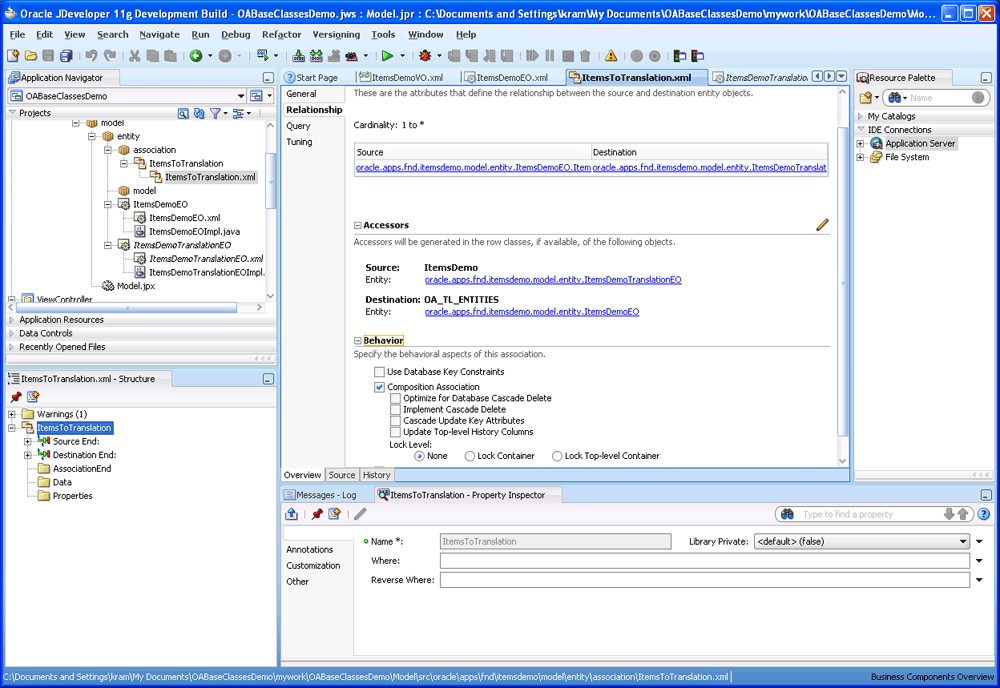The image size is (1000, 688).
Task: Collapse the Behavior section
Action: 358,340
